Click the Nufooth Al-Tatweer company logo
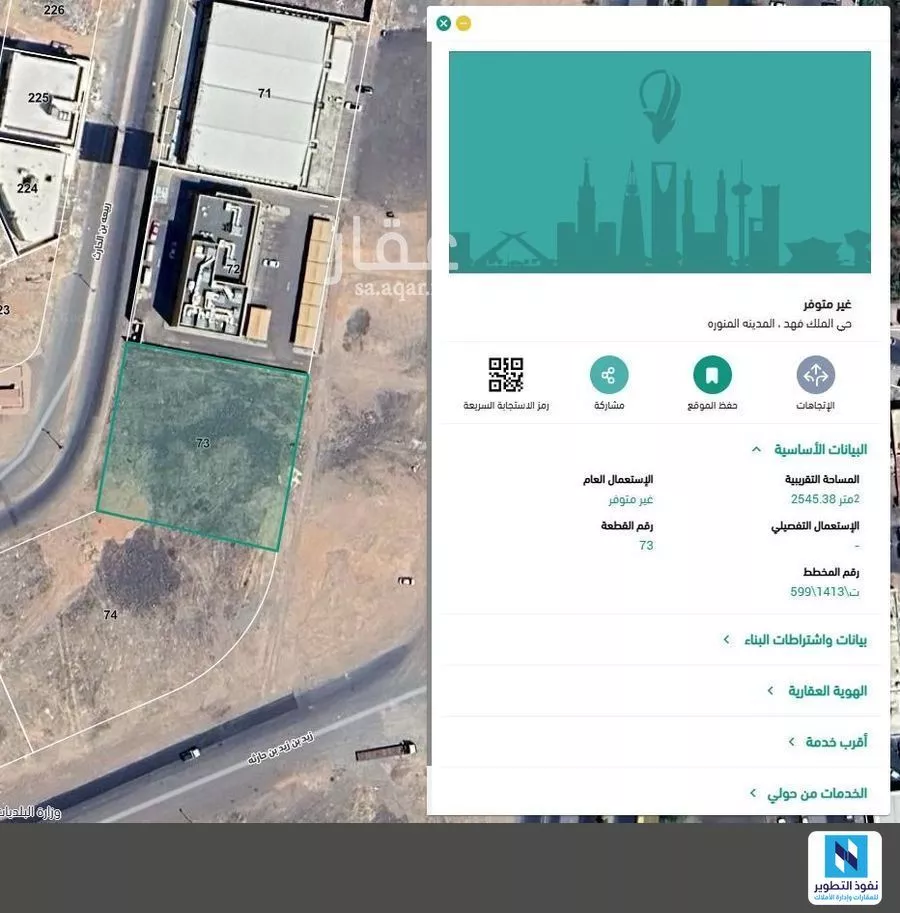Screen dimensions: 900x913 pos(844,868)
